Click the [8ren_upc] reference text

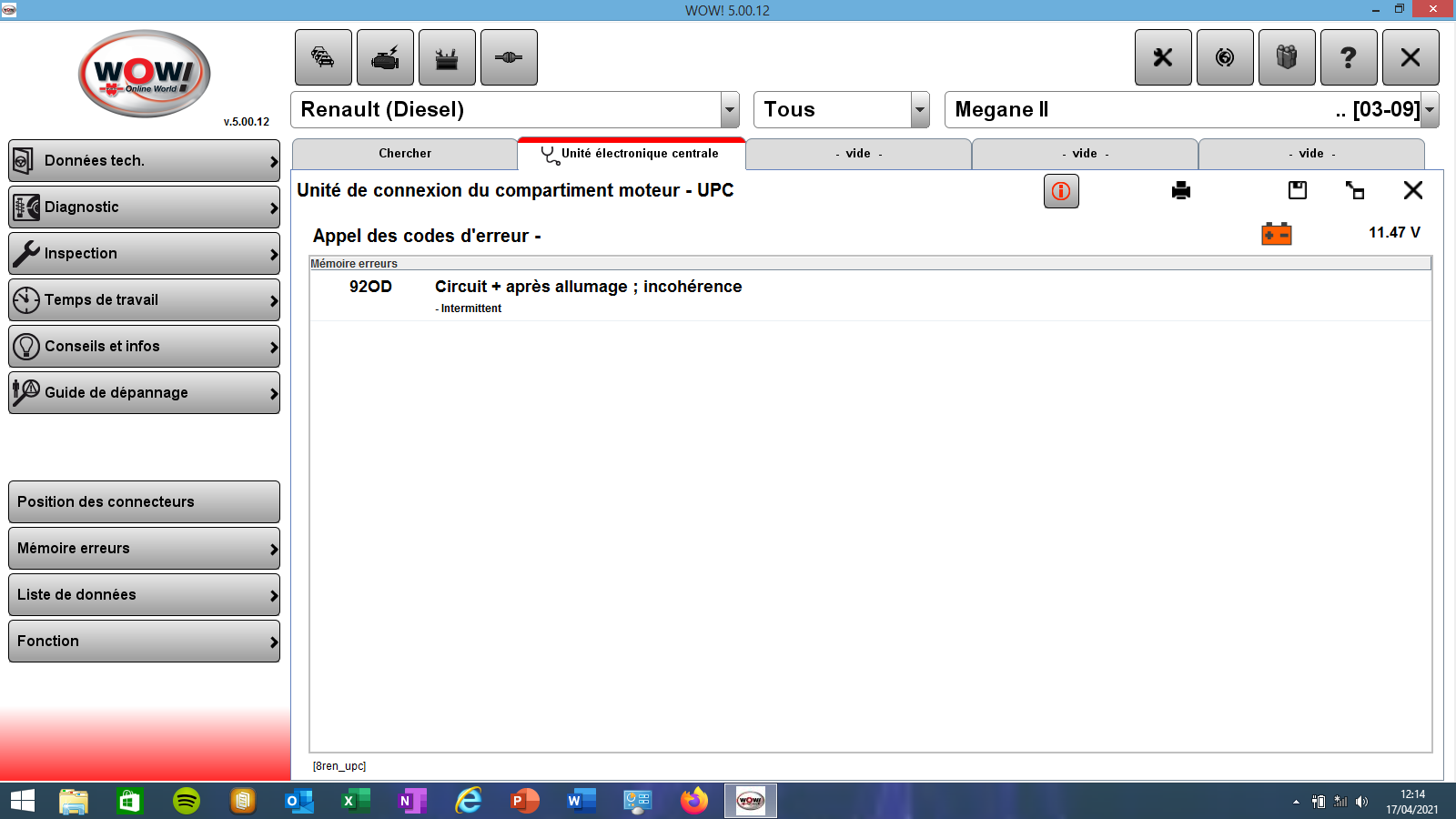[339, 766]
